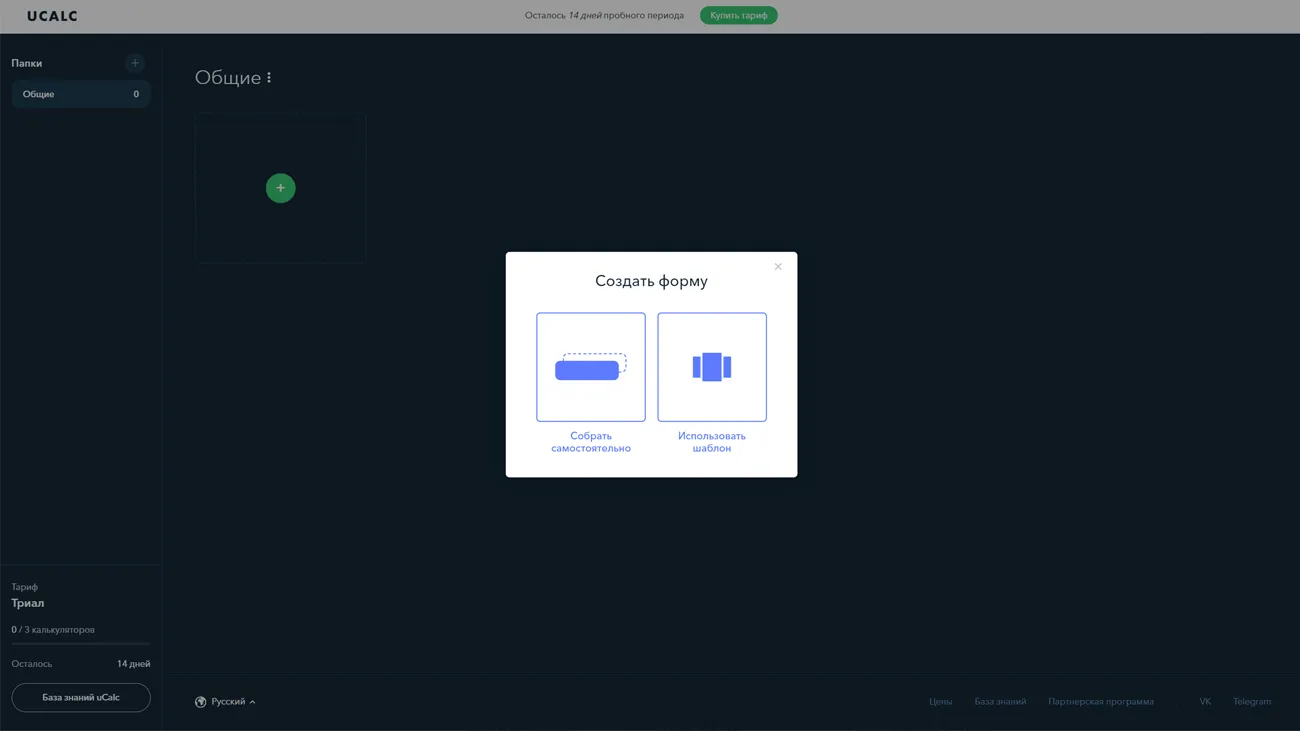Viewport: 1300px width, 731px height.
Task: Click the green plus button to add calculator
Action: 280,188
